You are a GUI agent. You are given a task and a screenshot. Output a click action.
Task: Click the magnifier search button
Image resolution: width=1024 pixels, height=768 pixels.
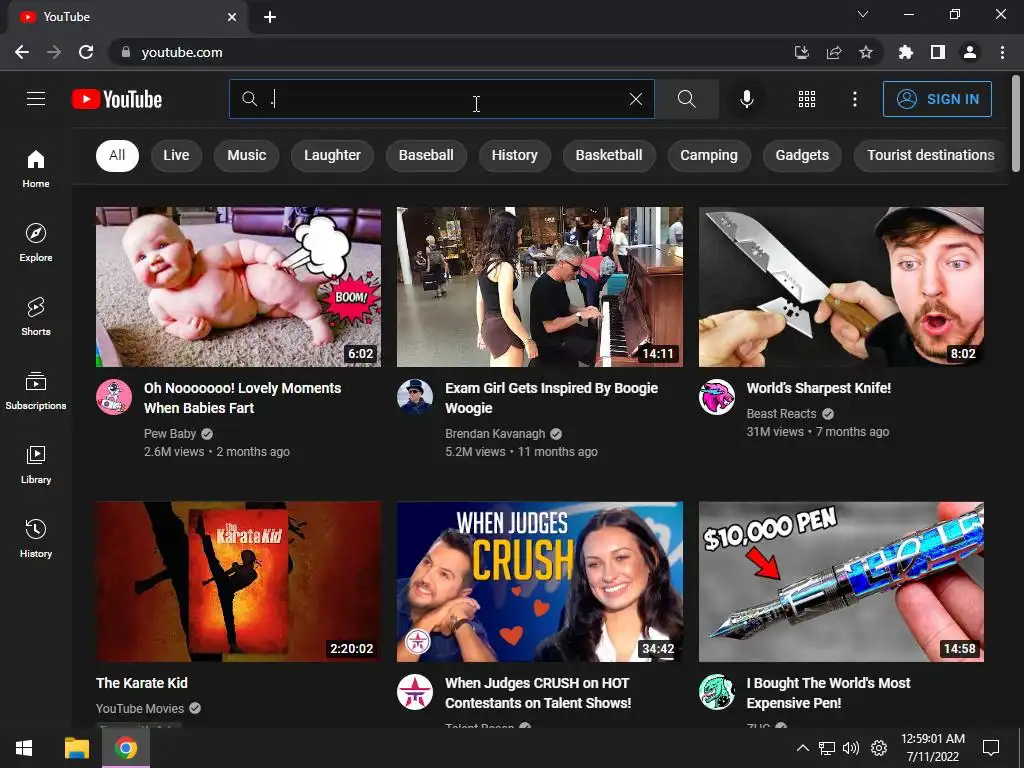[686, 99]
